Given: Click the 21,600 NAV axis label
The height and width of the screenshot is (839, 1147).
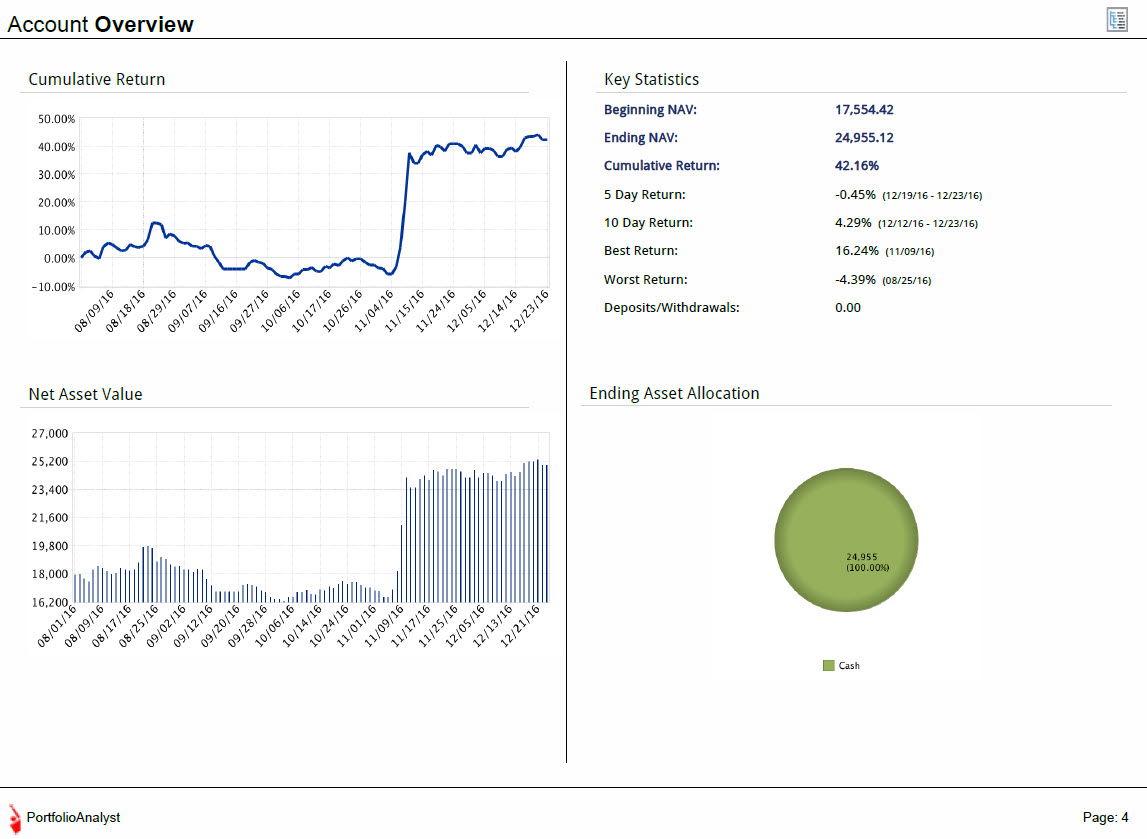Looking at the screenshot, I should (50, 518).
